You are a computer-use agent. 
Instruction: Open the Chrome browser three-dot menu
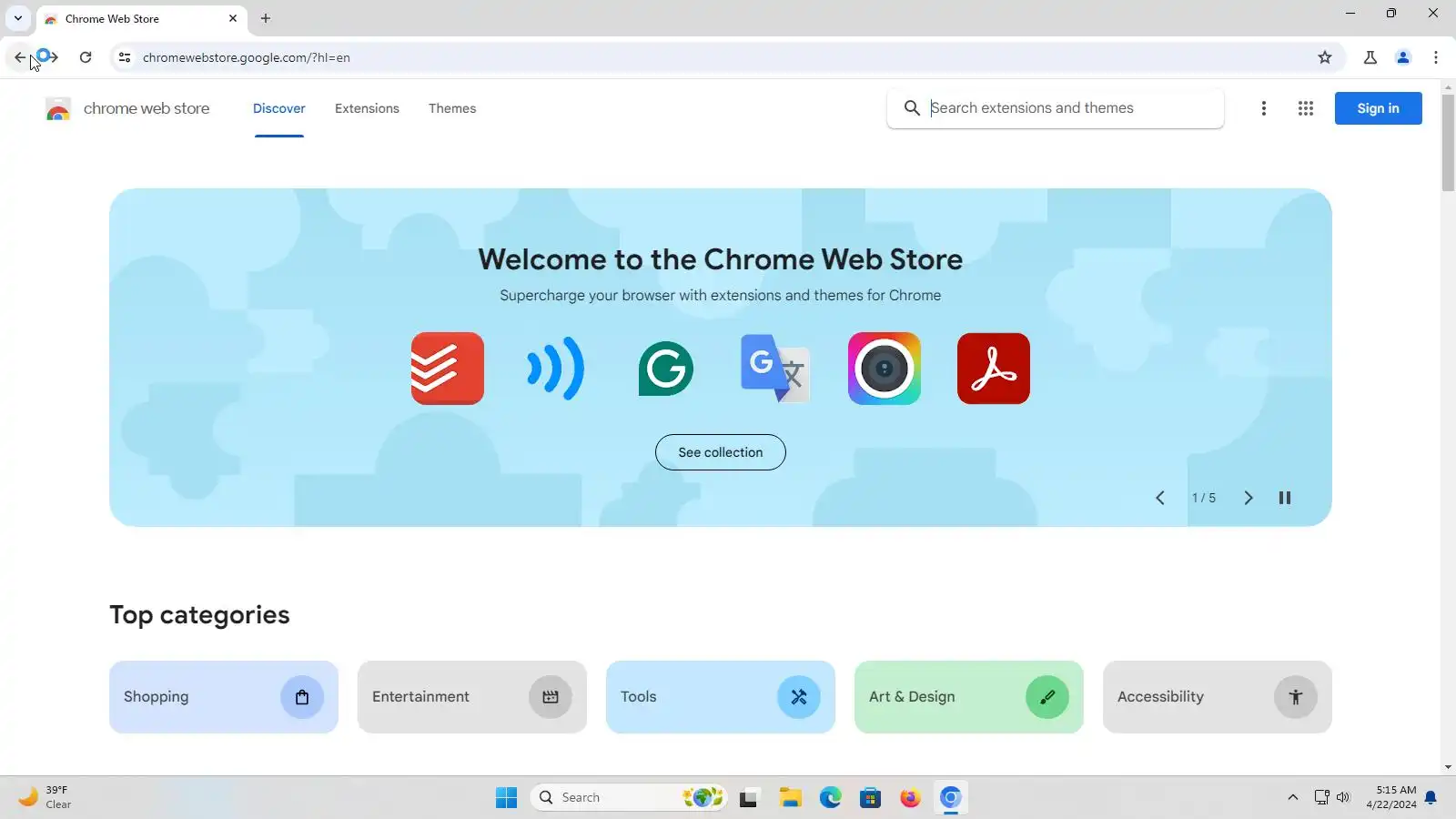point(1436,57)
